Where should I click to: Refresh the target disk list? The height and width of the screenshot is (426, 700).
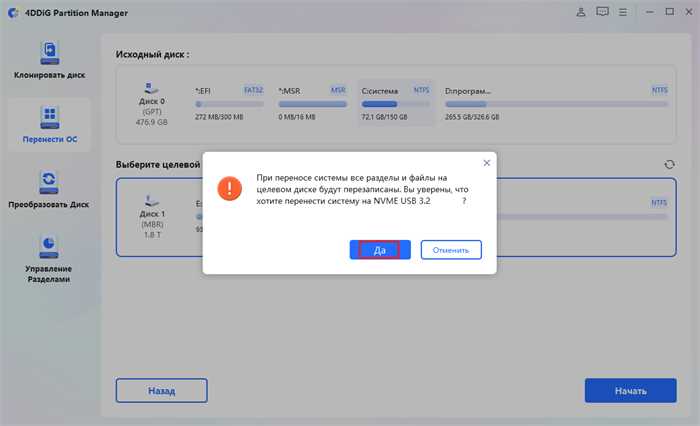(x=669, y=165)
